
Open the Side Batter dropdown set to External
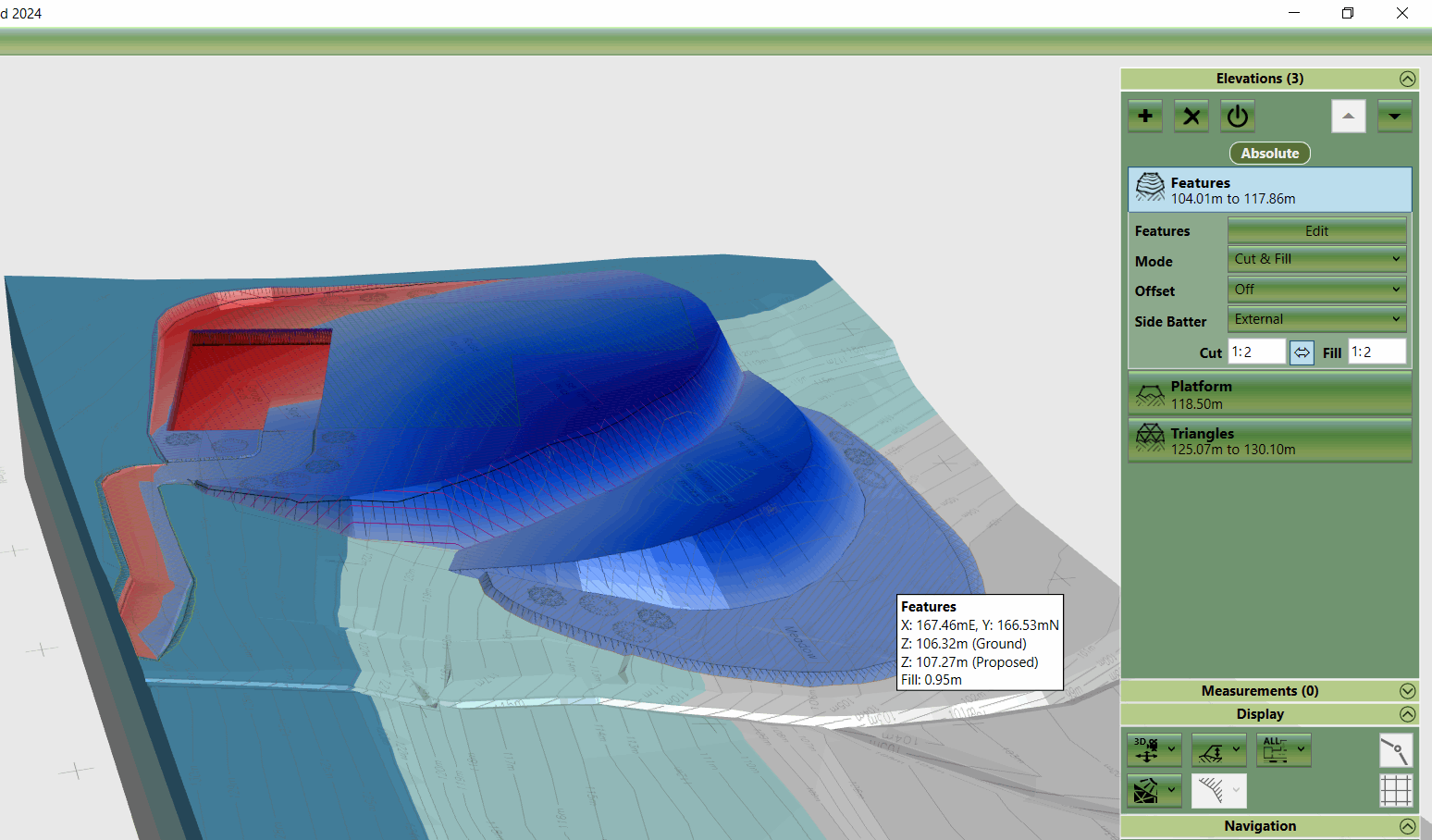coord(1316,320)
